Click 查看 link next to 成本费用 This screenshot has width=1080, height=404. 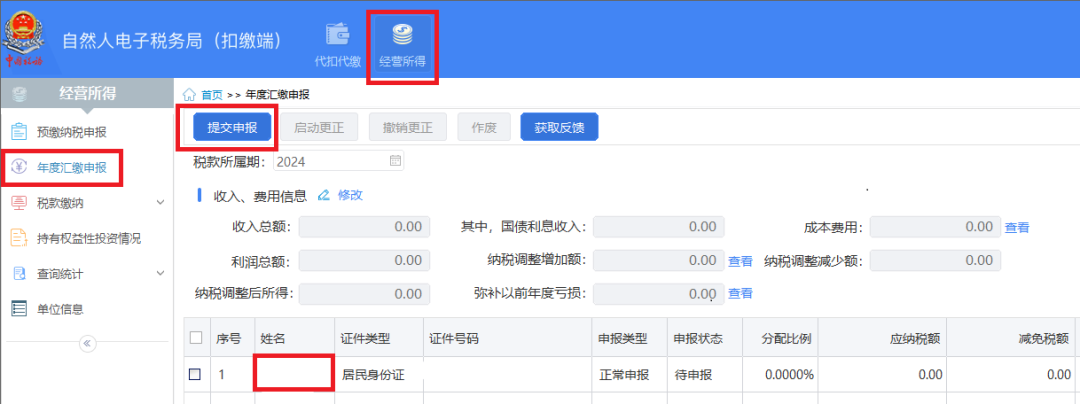coord(1017,227)
